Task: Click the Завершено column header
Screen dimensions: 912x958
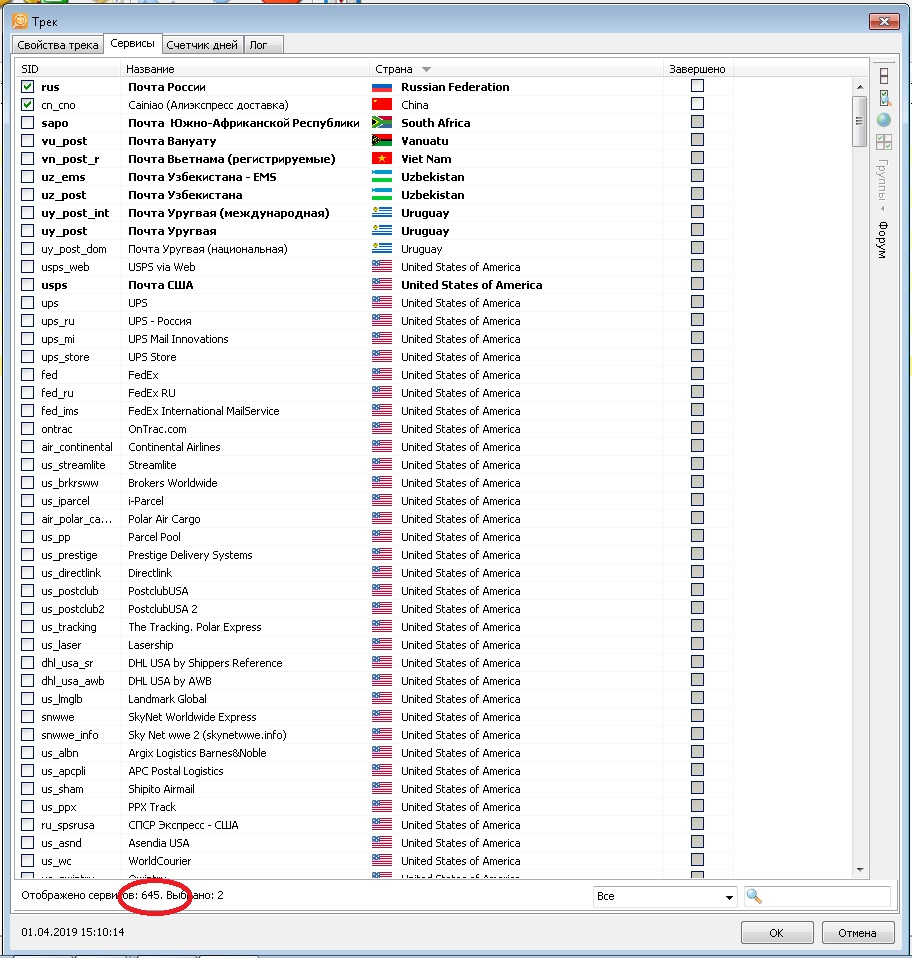Action: (698, 69)
